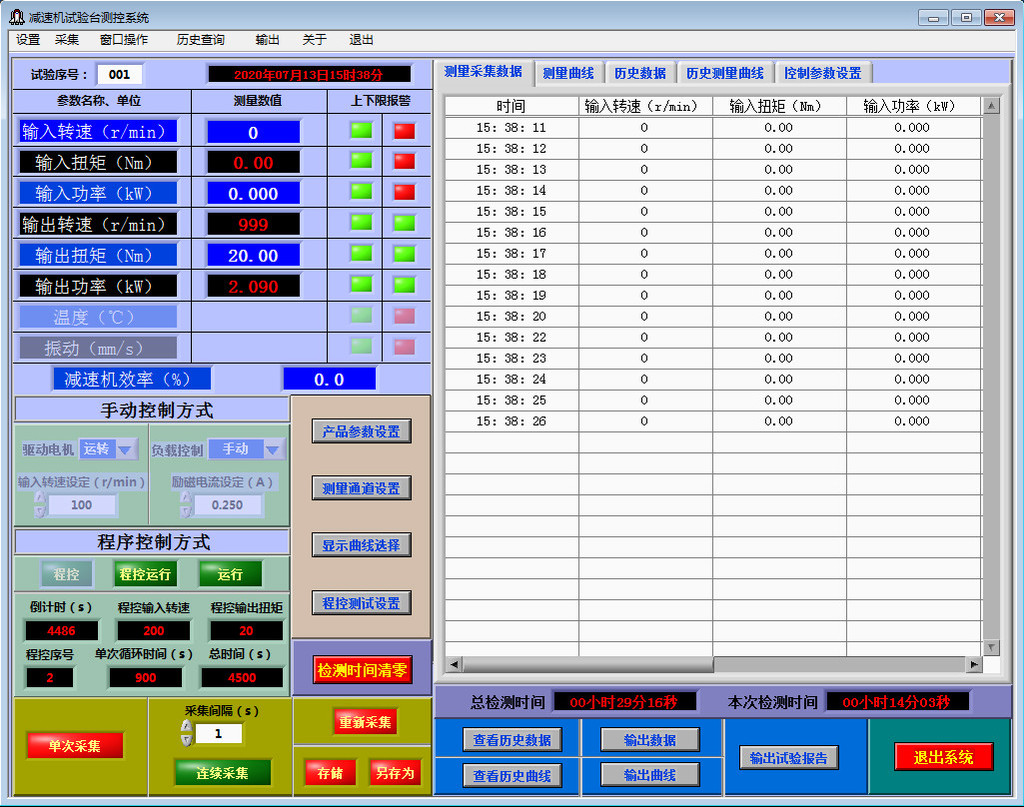The image size is (1024, 807).
Task: Click the left green indicator for 输入功率
Action: (x=361, y=192)
